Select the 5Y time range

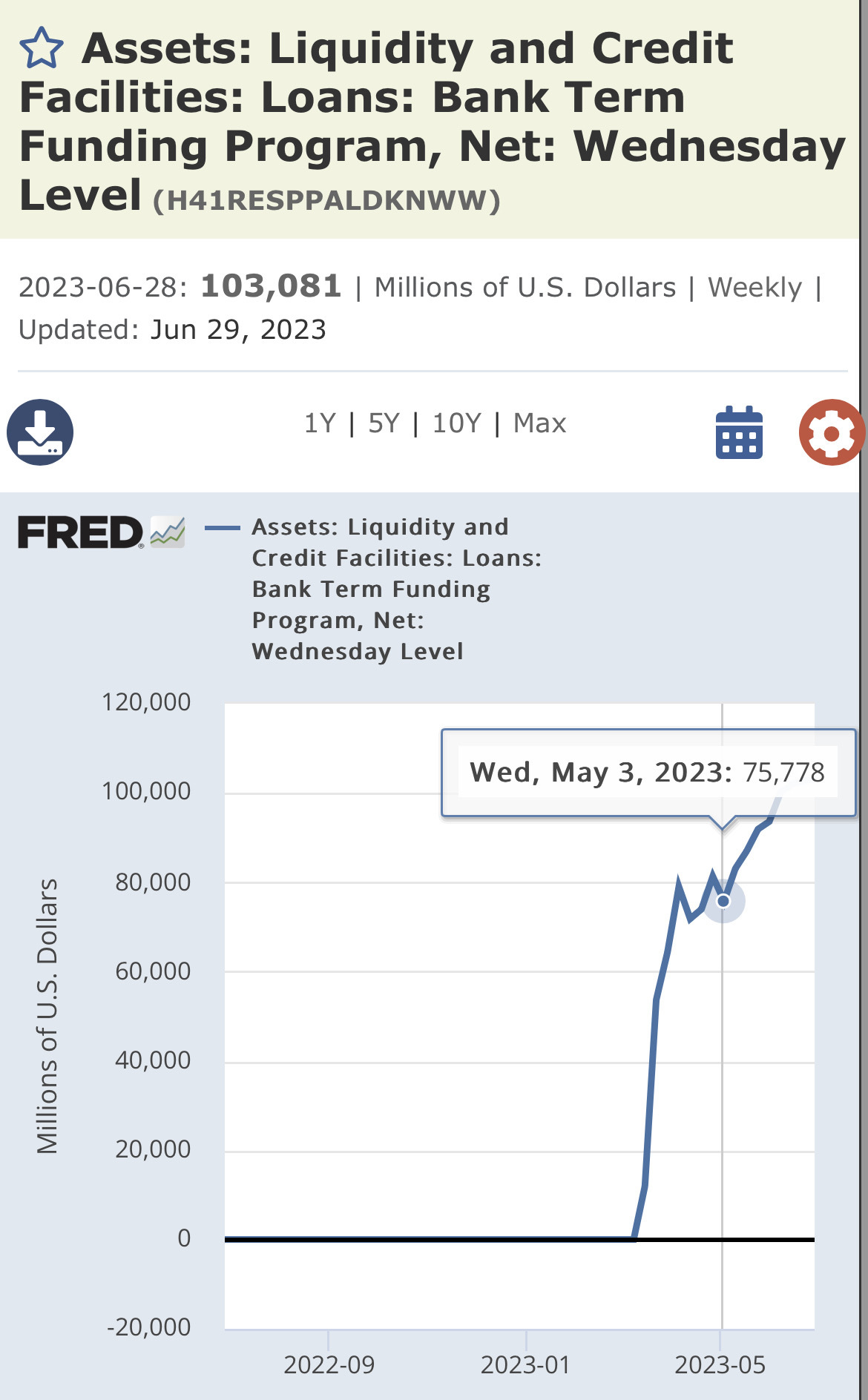tap(384, 423)
